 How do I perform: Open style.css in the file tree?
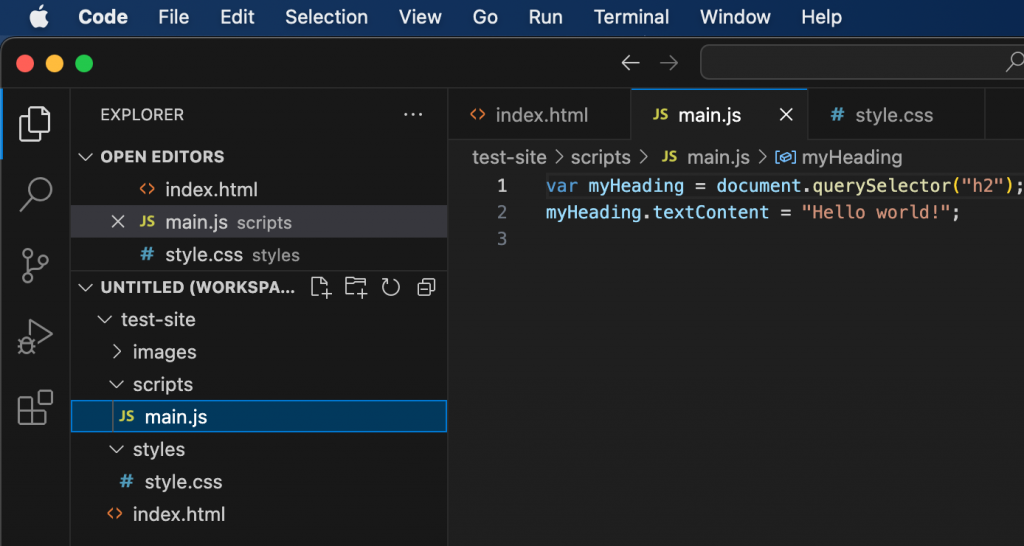pos(183,482)
